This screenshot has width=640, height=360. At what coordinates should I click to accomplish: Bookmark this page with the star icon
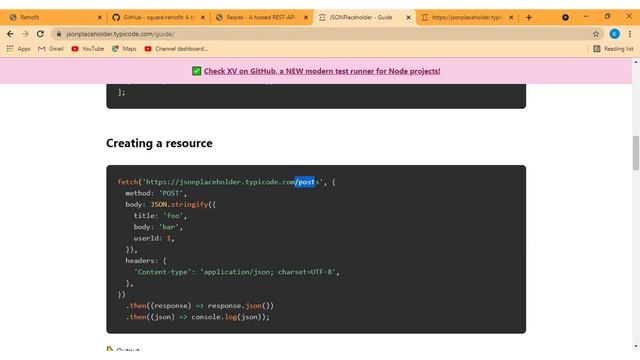pyautogui.click(x=596, y=34)
